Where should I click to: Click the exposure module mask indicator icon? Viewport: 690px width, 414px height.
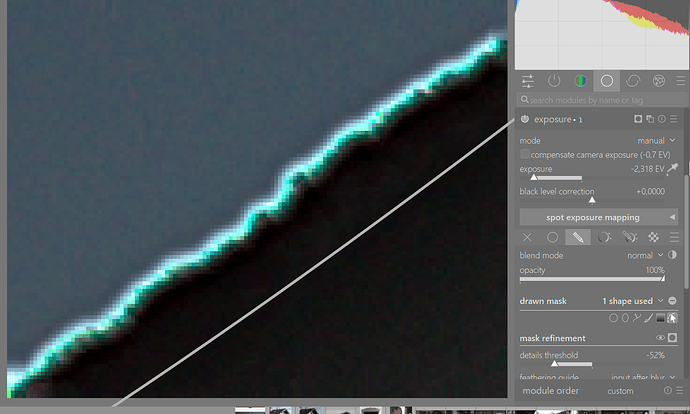point(638,119)
